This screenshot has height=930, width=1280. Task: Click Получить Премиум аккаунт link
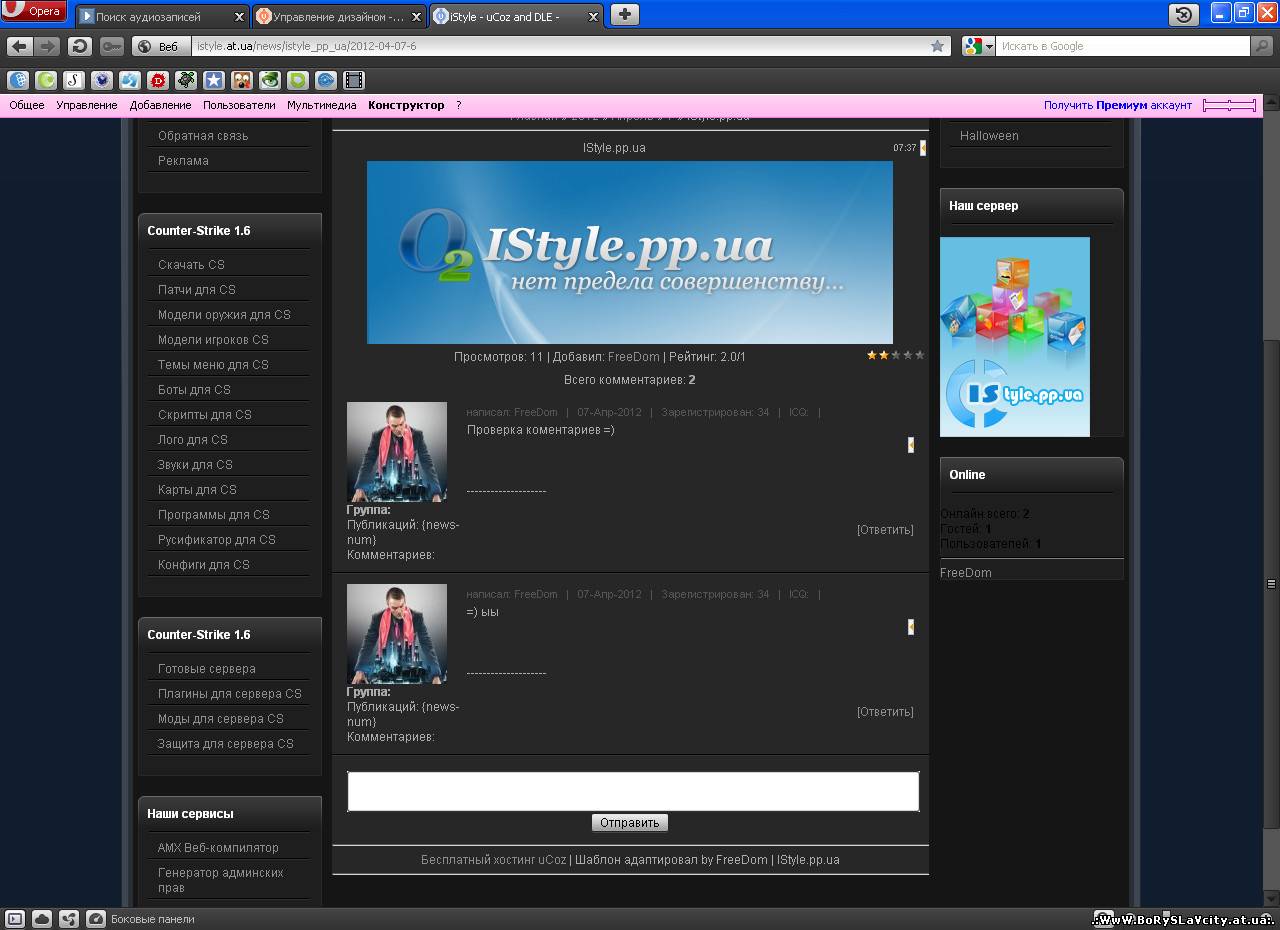tap(1118, 105)
